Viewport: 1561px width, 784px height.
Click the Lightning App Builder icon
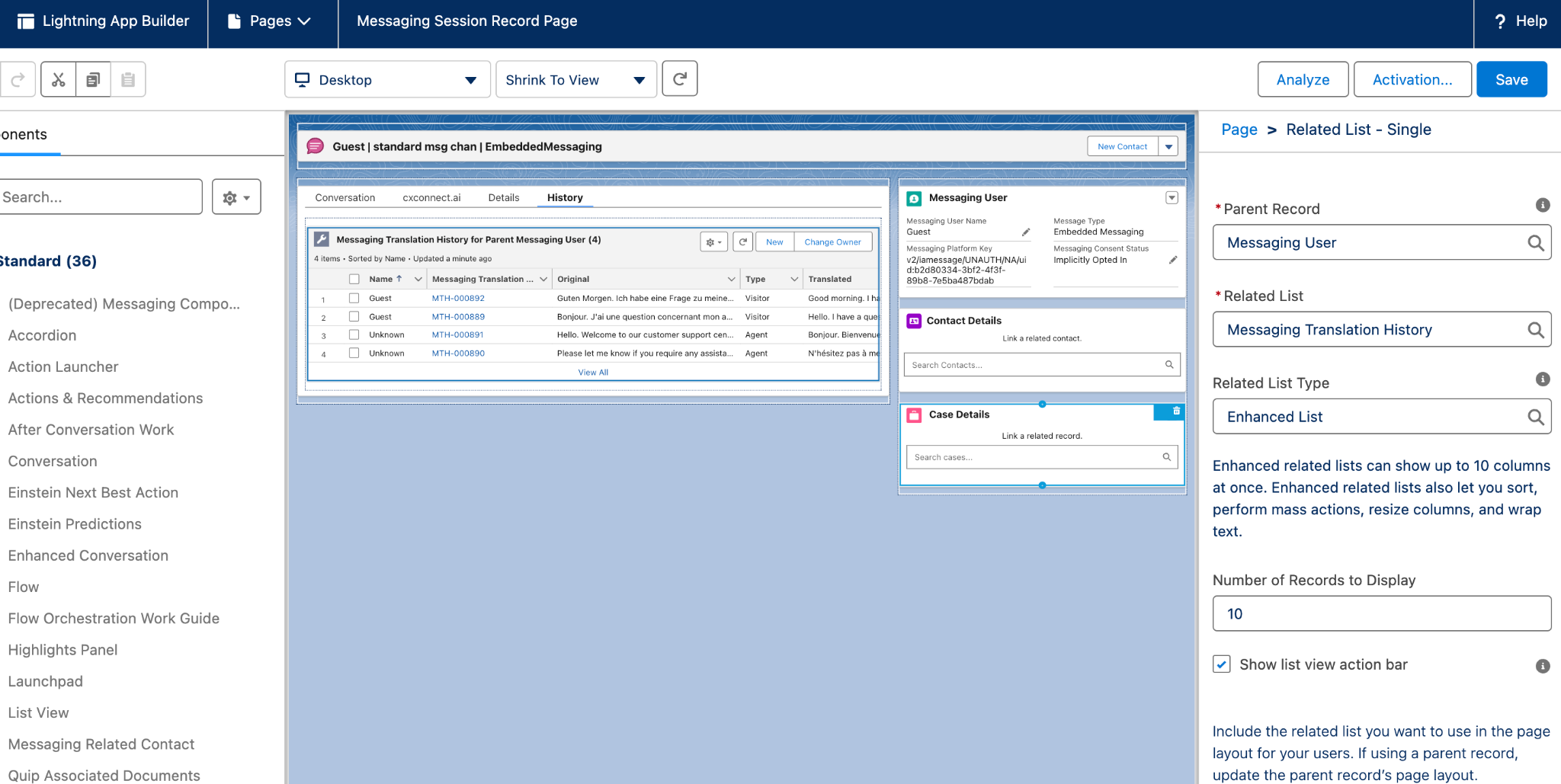(x=26, y=21)
